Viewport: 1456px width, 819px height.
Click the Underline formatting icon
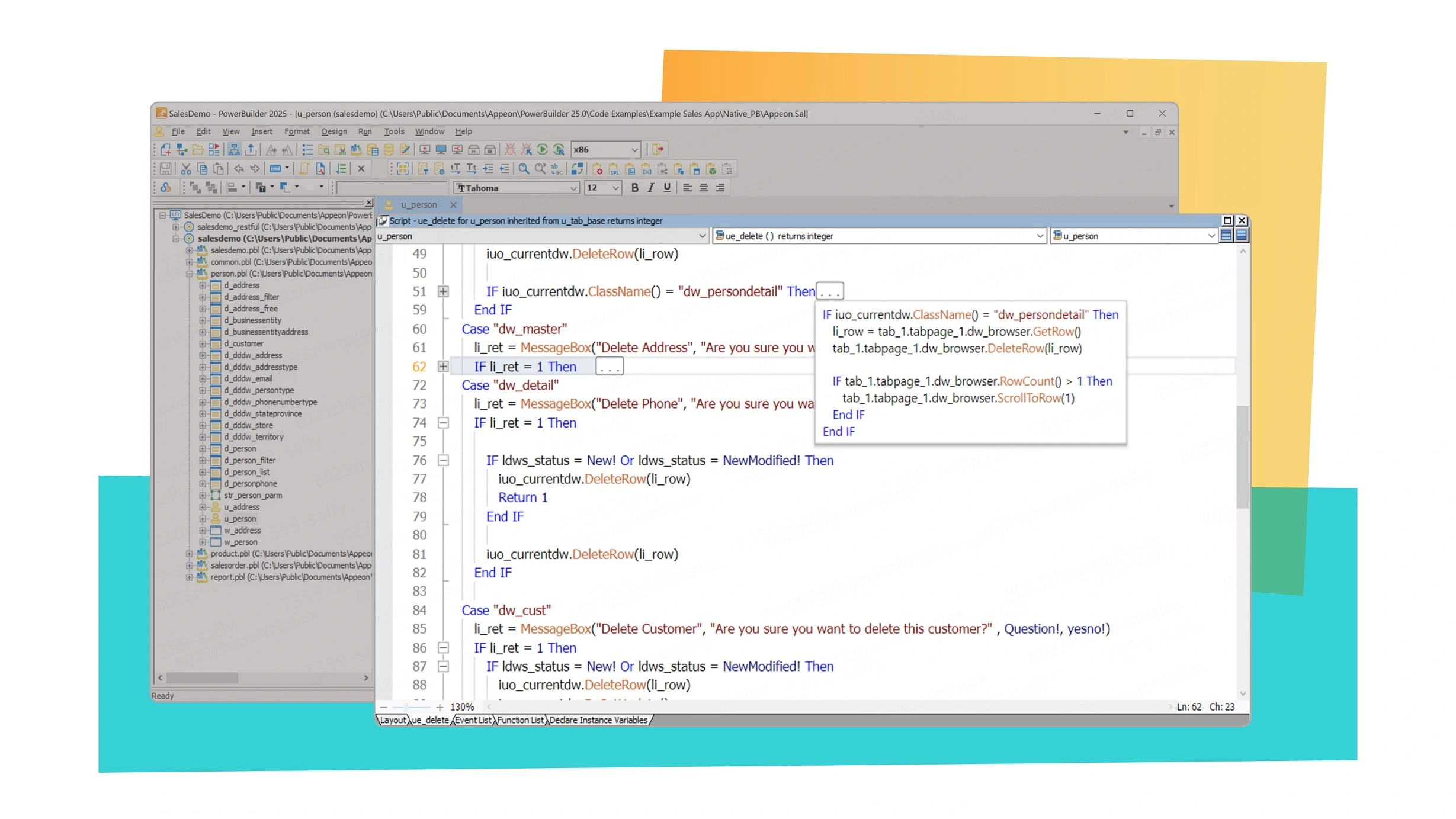(665, 188)
